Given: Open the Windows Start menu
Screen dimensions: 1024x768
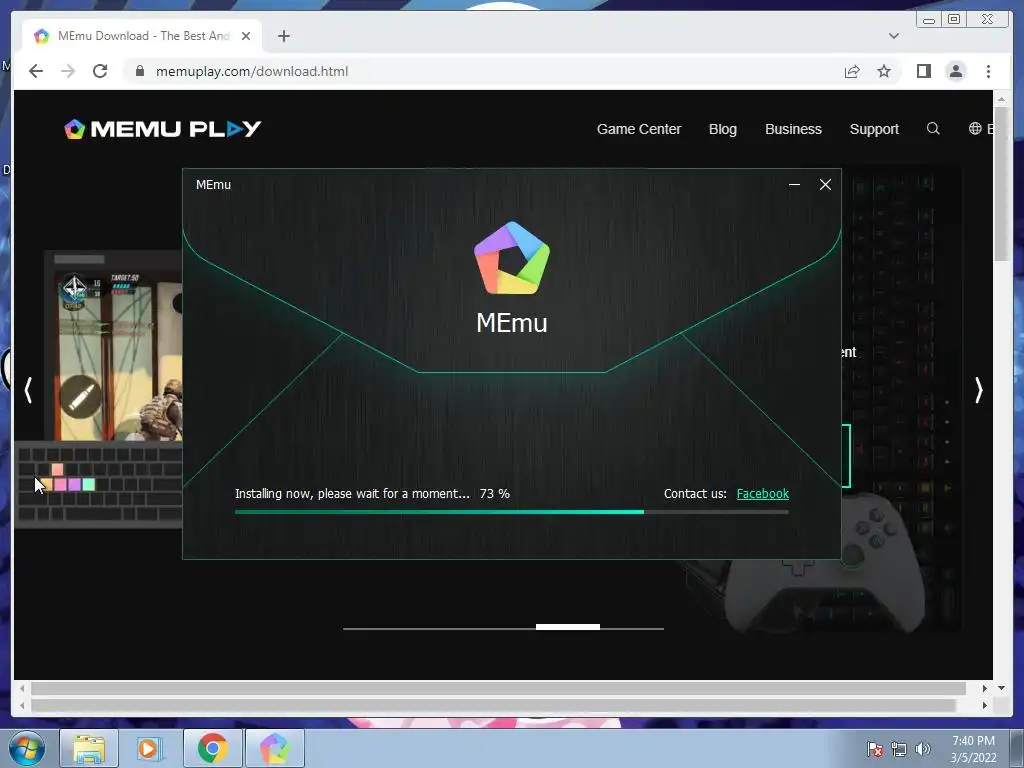Looking at the screenshot, I should tap(27, 748).
